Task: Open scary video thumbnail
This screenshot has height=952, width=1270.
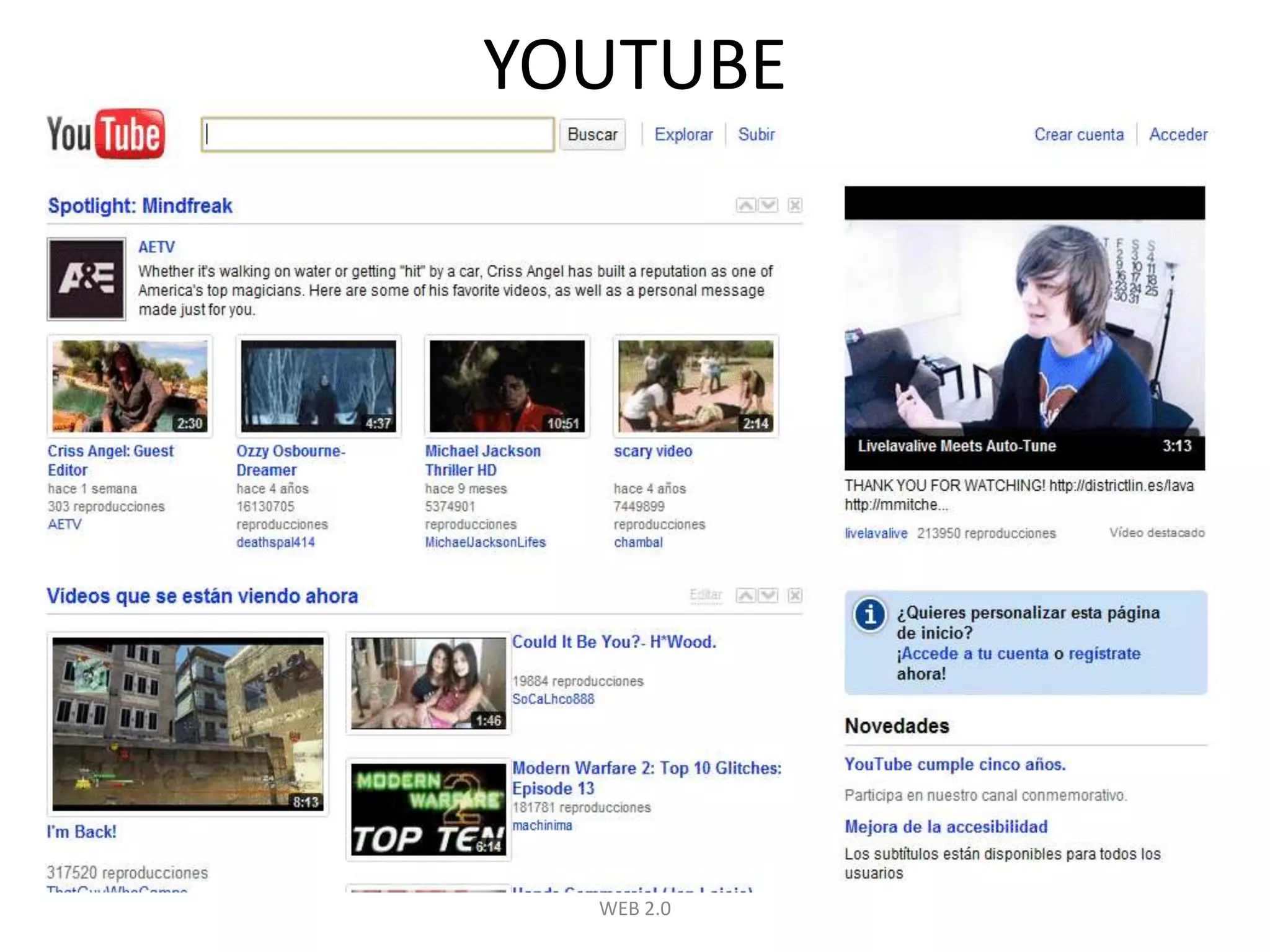Action: [696, 386]
